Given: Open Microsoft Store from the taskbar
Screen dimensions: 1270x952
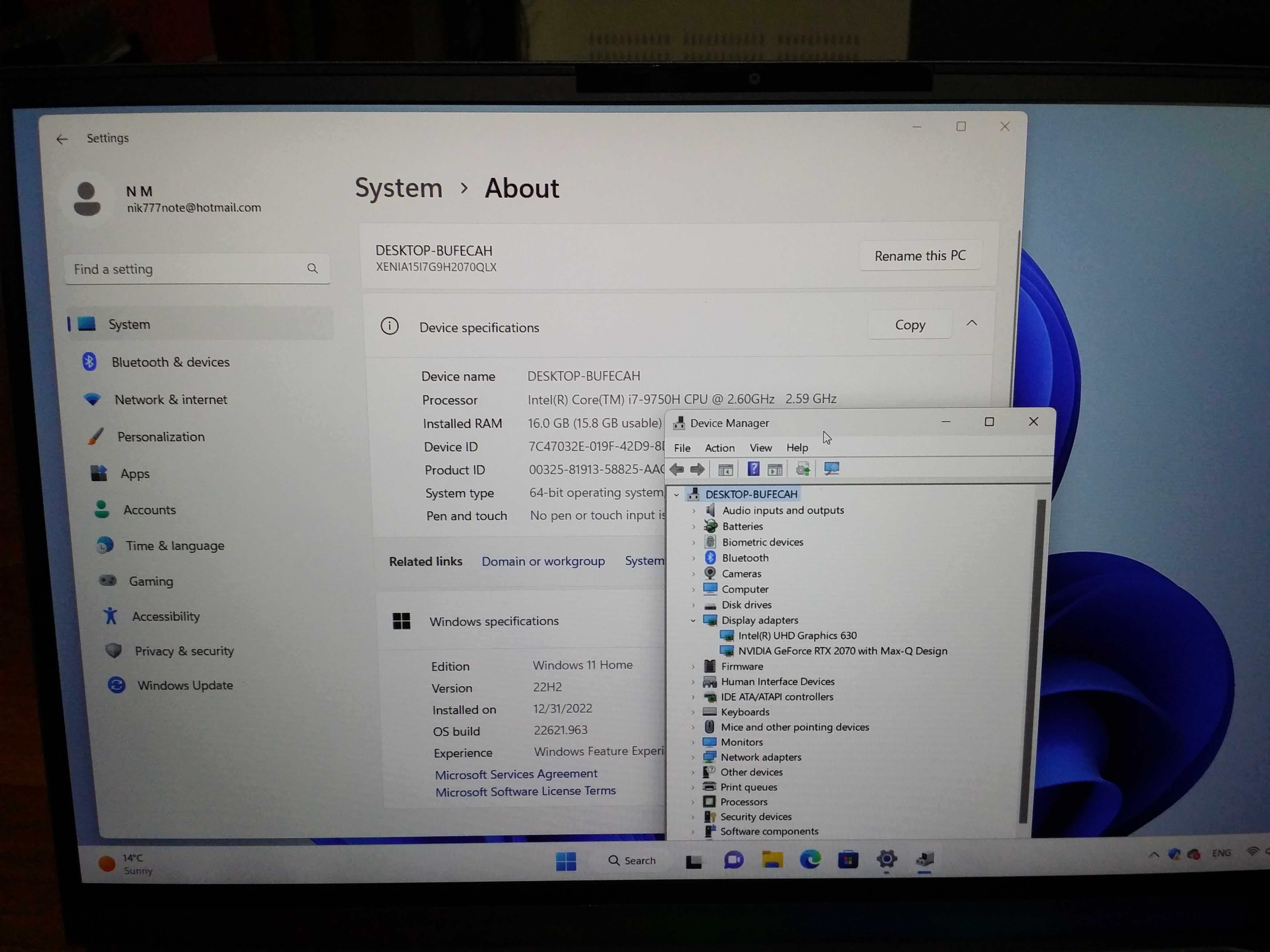Looking at the screenshot, I should tap(848, 860).
